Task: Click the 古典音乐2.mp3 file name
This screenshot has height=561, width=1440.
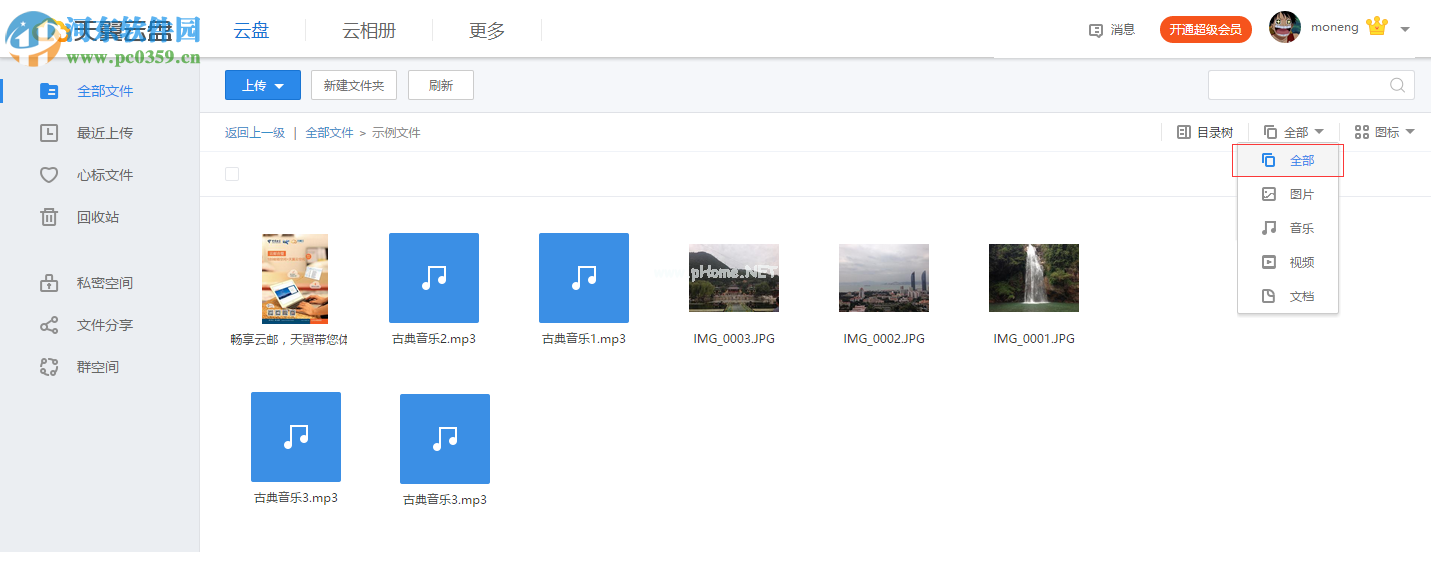Action: click(434, 339)
